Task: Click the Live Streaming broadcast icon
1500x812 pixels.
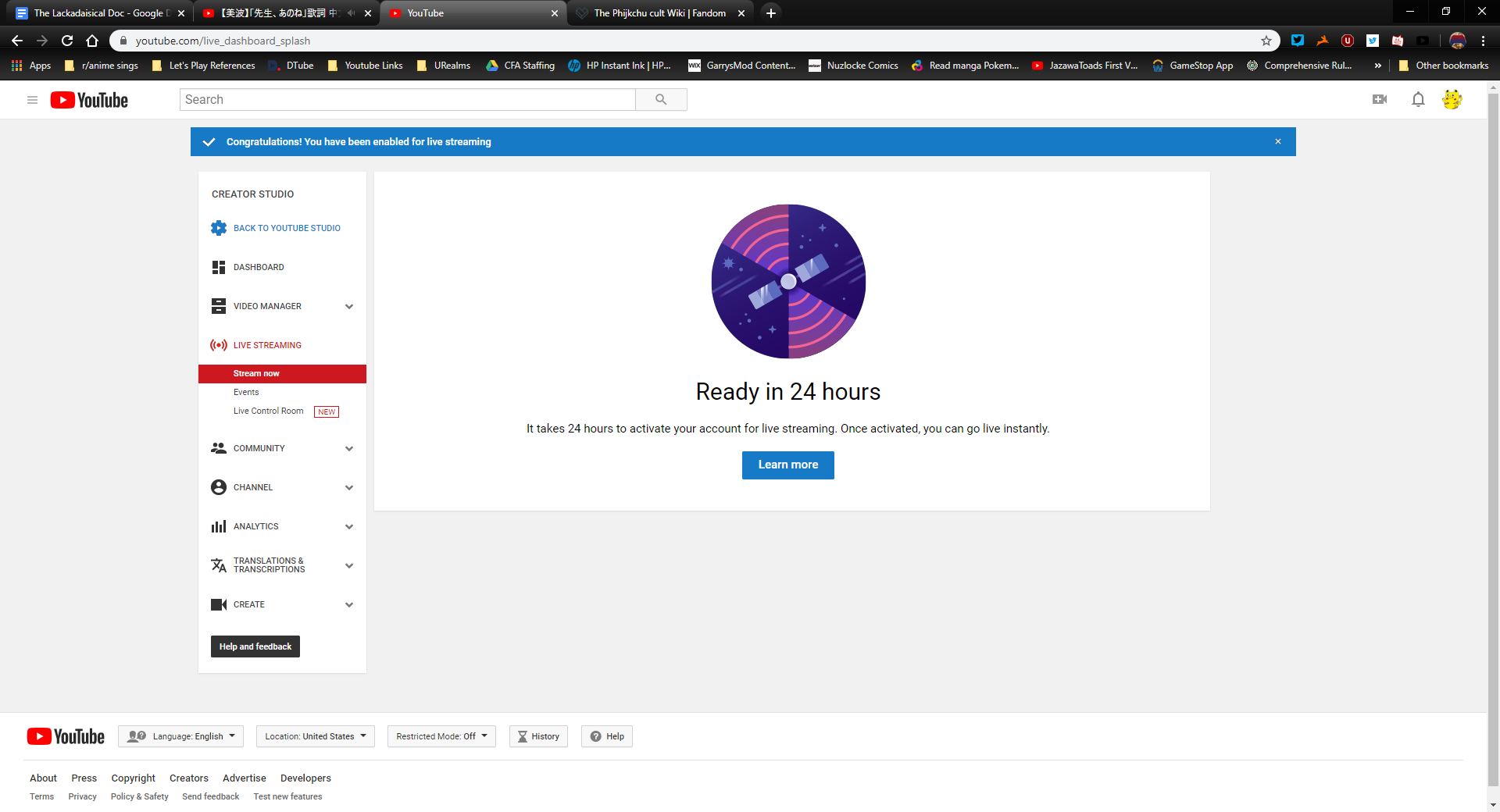Action: pyautogui.click(x=219, y=345)
